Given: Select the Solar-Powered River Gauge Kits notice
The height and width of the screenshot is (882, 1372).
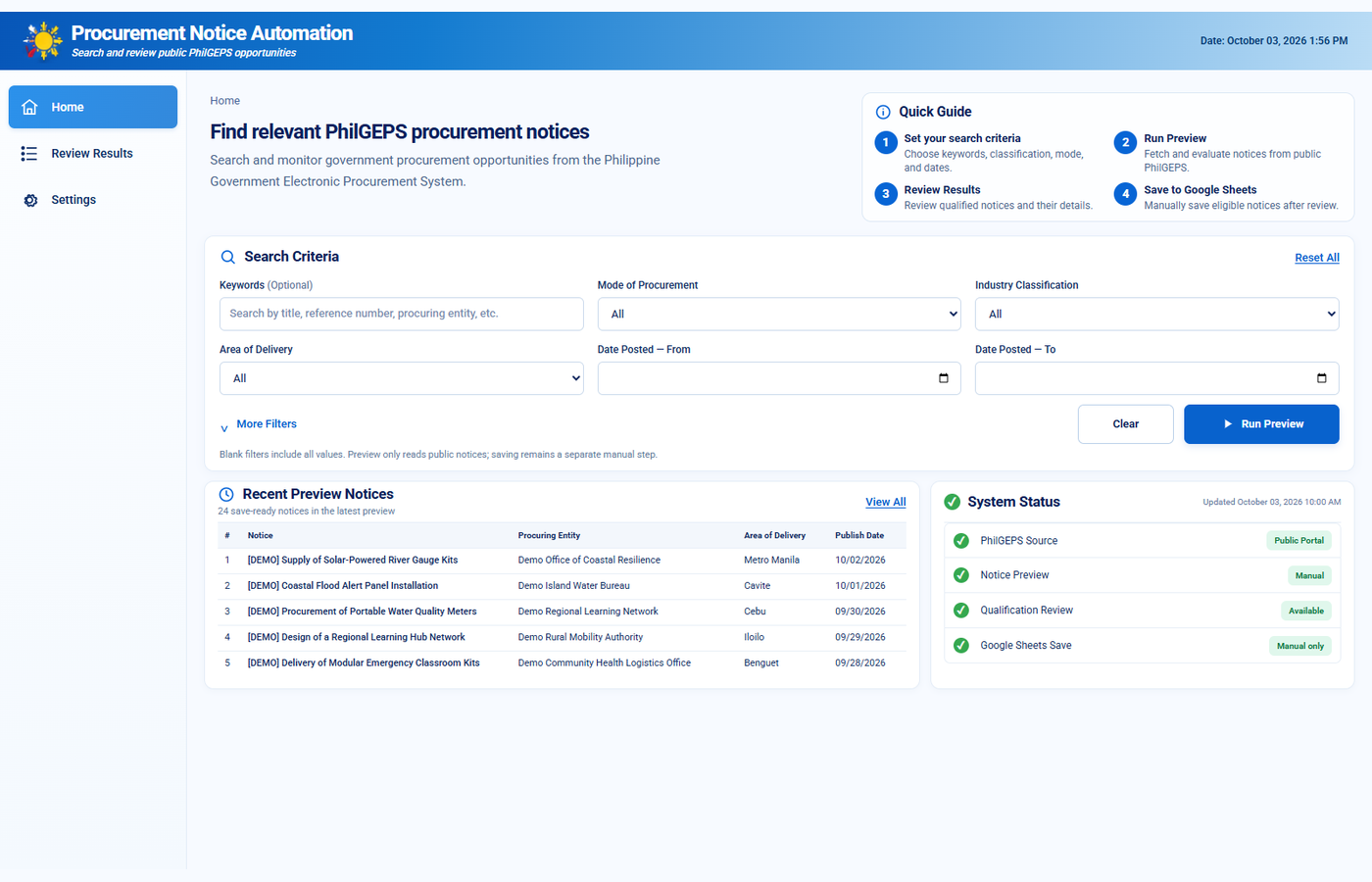Looking at the screenshot, I should pos(353,561).
